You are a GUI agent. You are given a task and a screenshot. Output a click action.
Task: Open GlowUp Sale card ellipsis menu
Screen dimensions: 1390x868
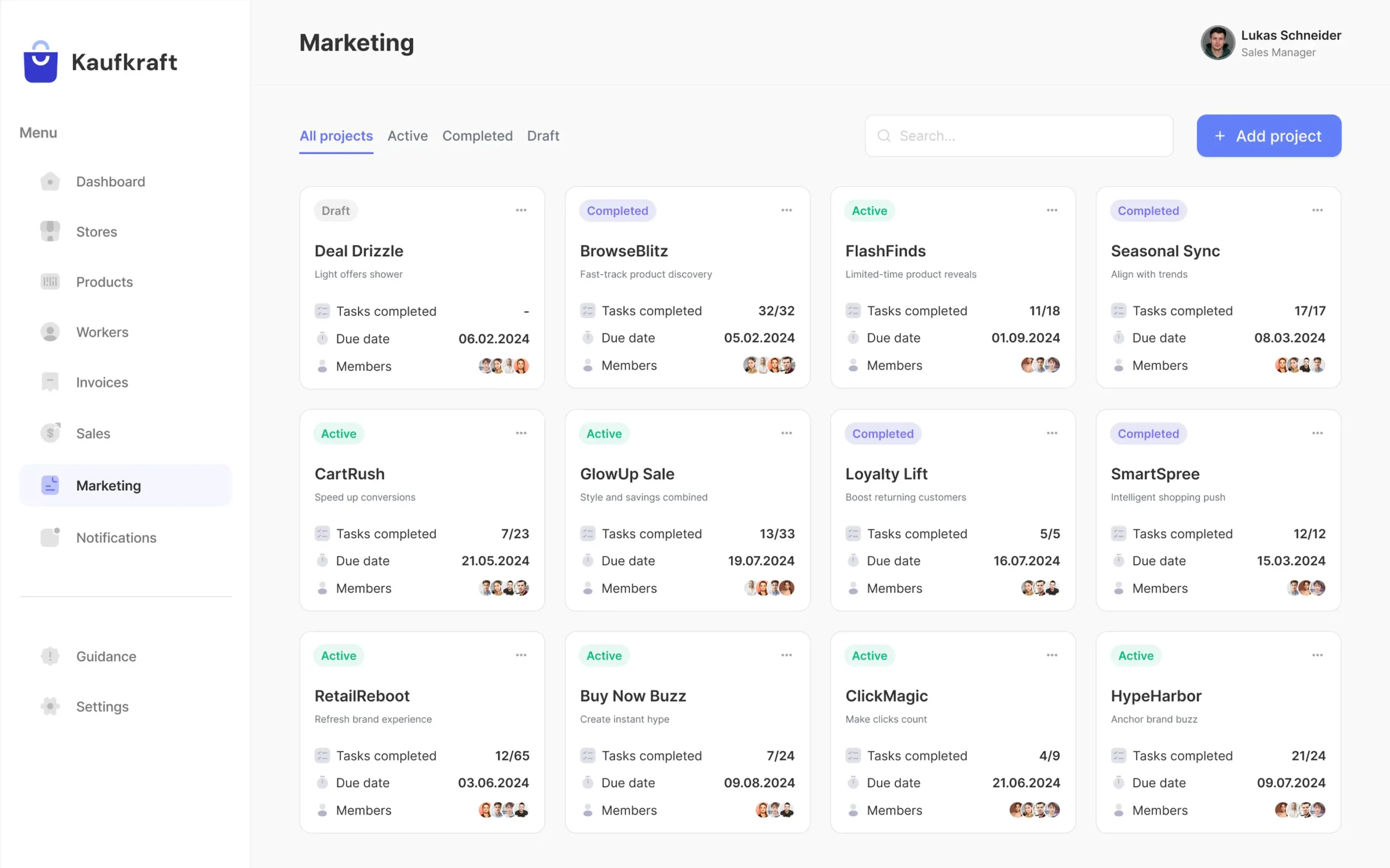786,433
